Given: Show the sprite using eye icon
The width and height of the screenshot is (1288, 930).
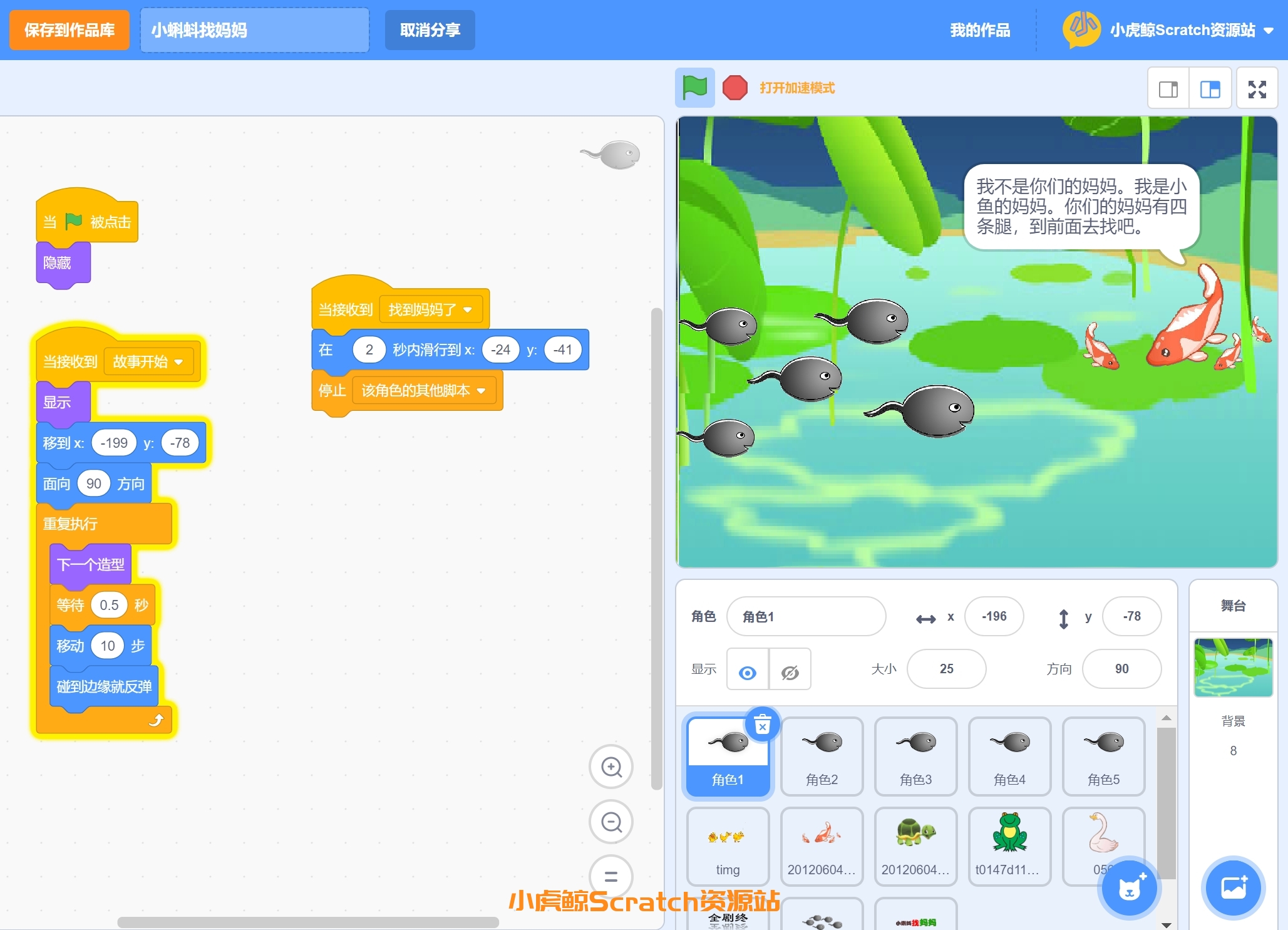Looking at the screenshot, I should click(748, 672).
